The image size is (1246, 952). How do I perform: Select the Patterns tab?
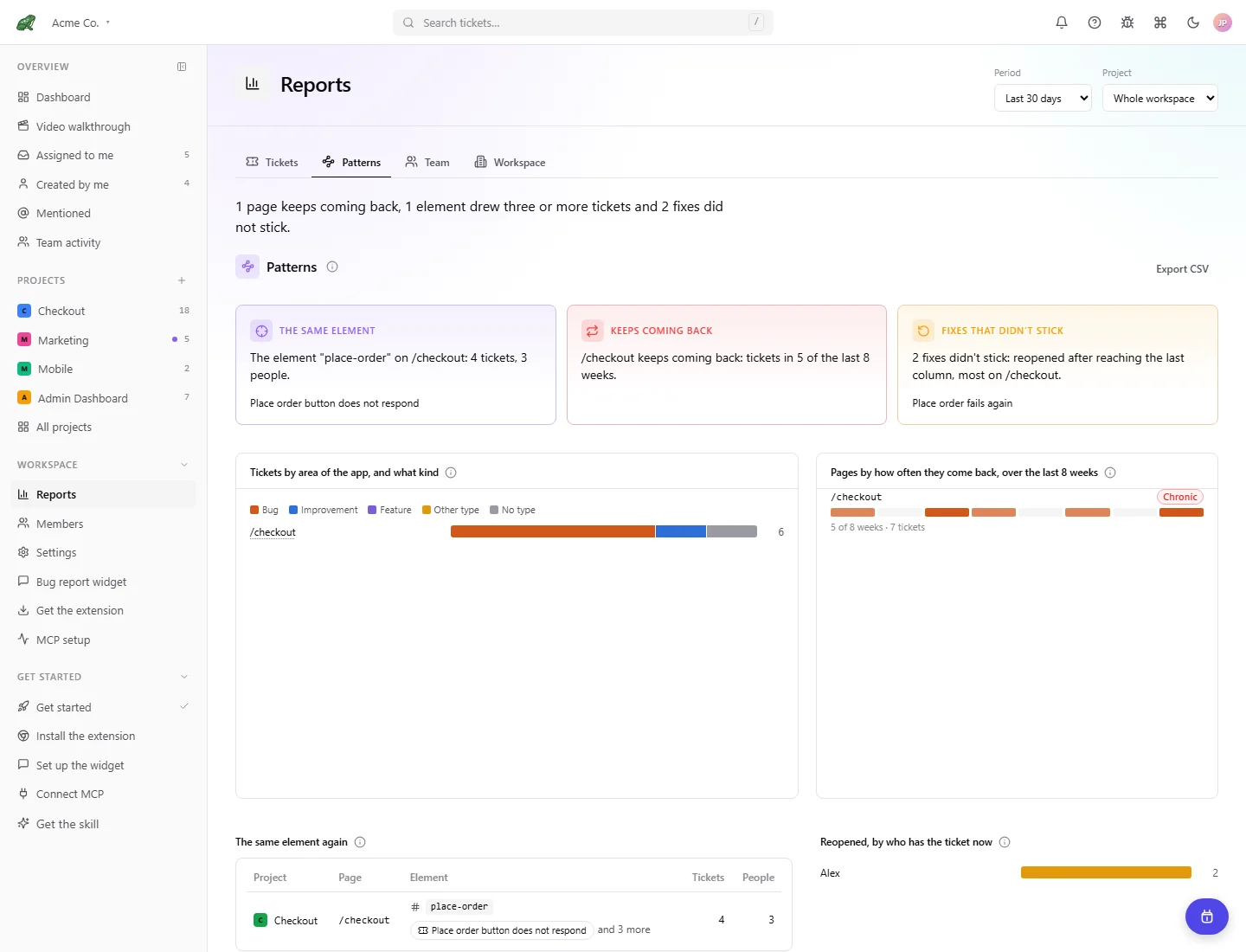pyautogui.click(x=351, y=163)
